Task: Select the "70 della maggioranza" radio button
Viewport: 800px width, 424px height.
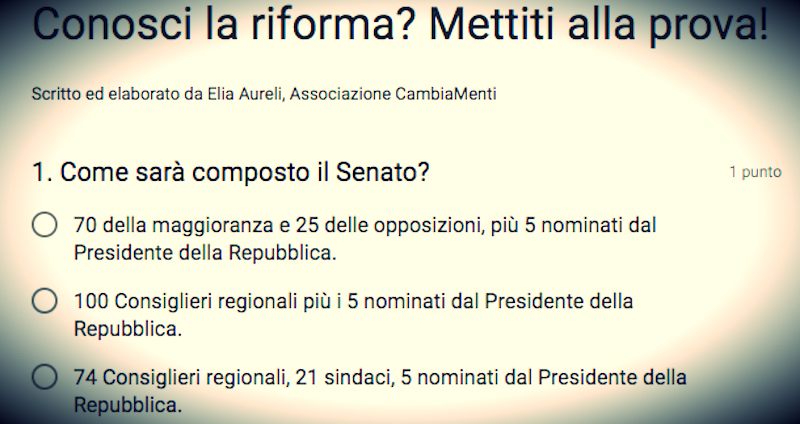Action: coord(44,225)
